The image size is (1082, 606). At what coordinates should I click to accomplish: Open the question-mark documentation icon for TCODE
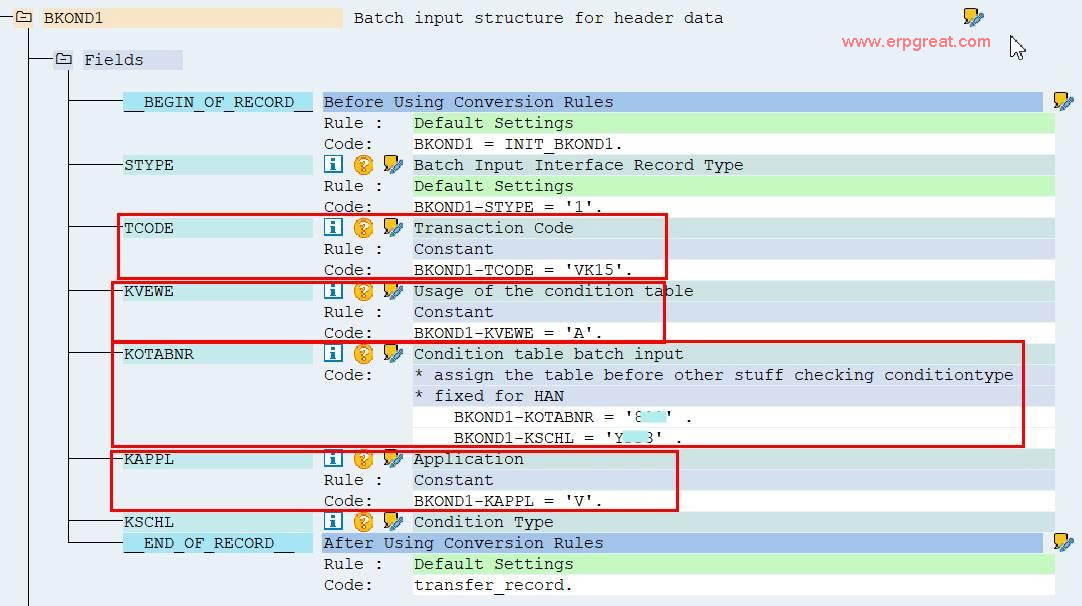363,227
